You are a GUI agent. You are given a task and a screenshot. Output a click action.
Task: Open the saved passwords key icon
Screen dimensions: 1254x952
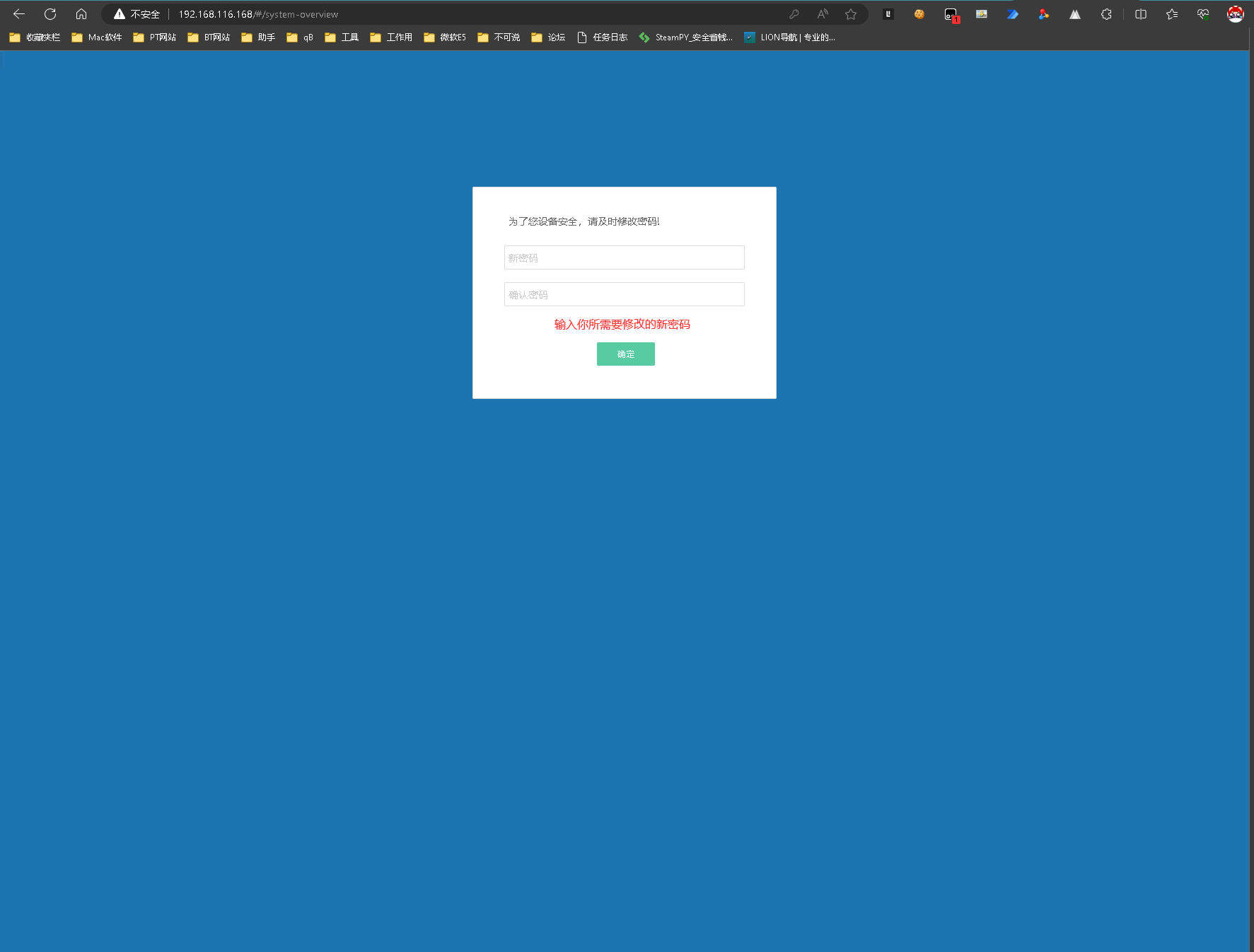click(x=794, y=14)
